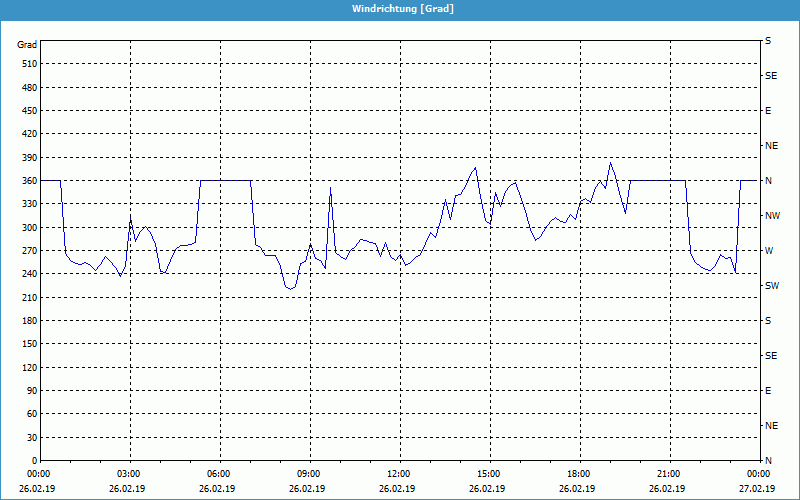
Task: Click the 12:00 time marker below chart
Action: tap(399, 474)
